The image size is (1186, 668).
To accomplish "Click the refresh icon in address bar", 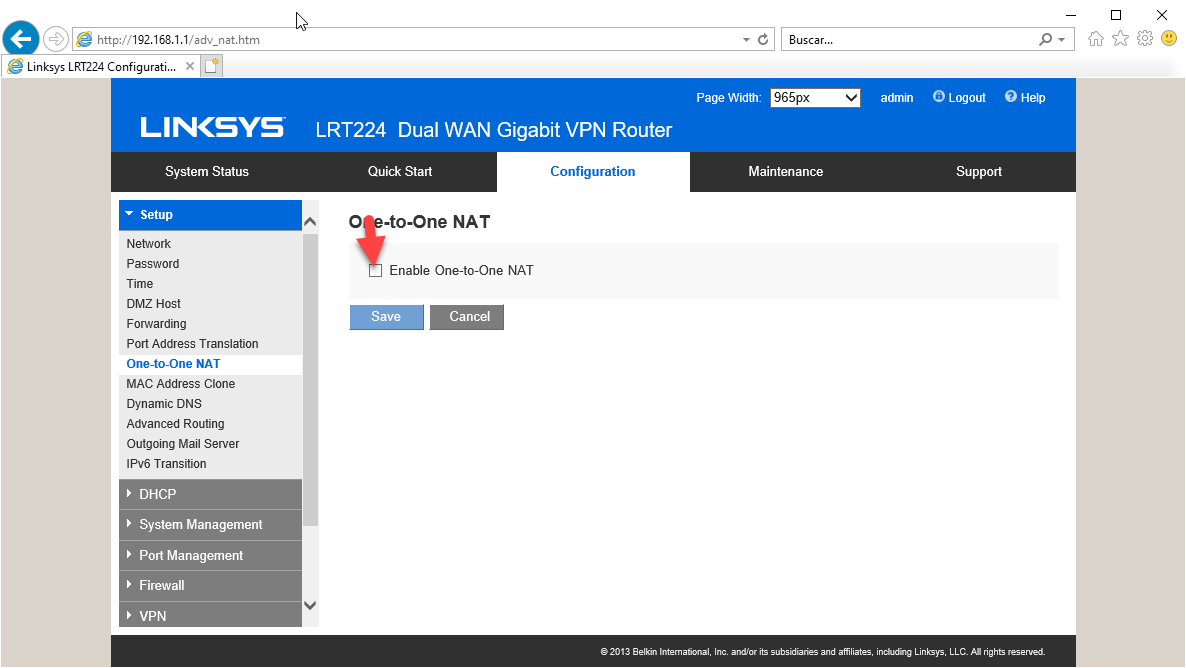I will pos(764,40).
